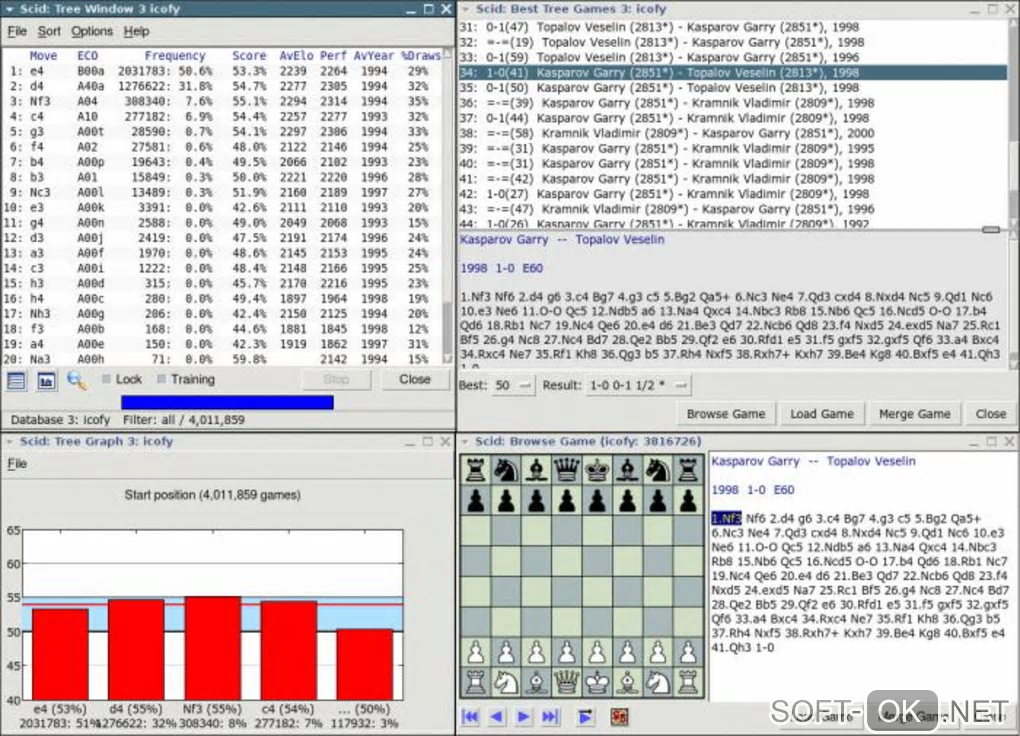Screen dimensions: 1020x736
Task: Click Close button in Best Tree Games
Action: click(x=991, y=414)
